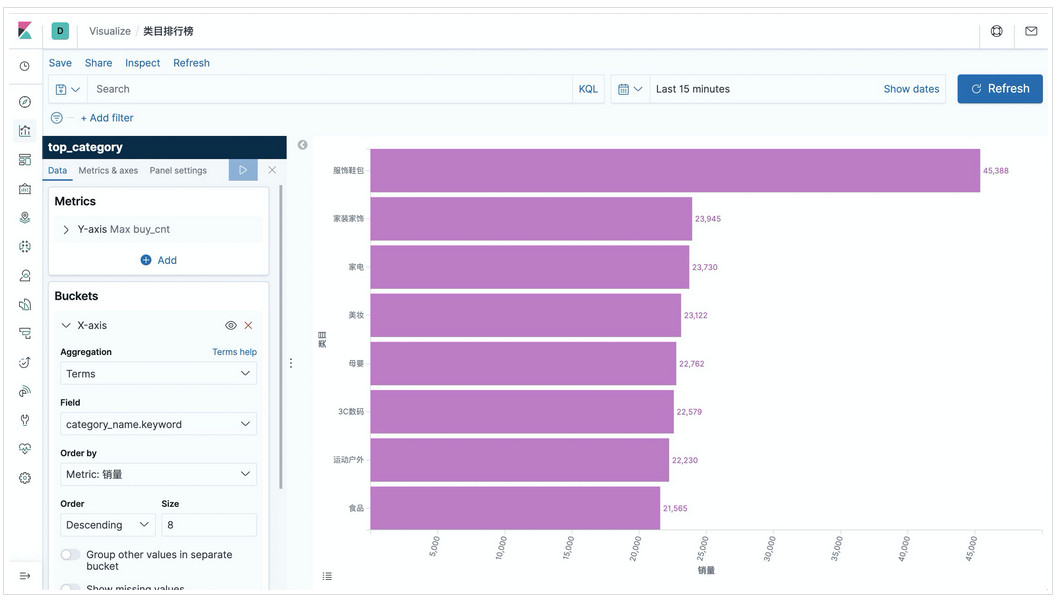The image size is (1057, 605).
Task: Expand the side navigation at bottom
Action: (25, 576)
